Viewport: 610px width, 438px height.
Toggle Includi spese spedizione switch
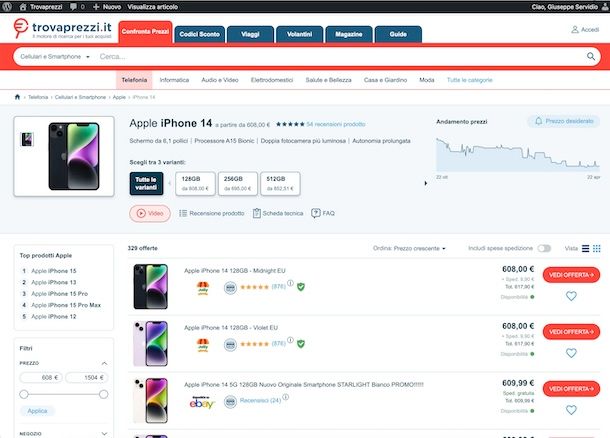pos(544,248)
